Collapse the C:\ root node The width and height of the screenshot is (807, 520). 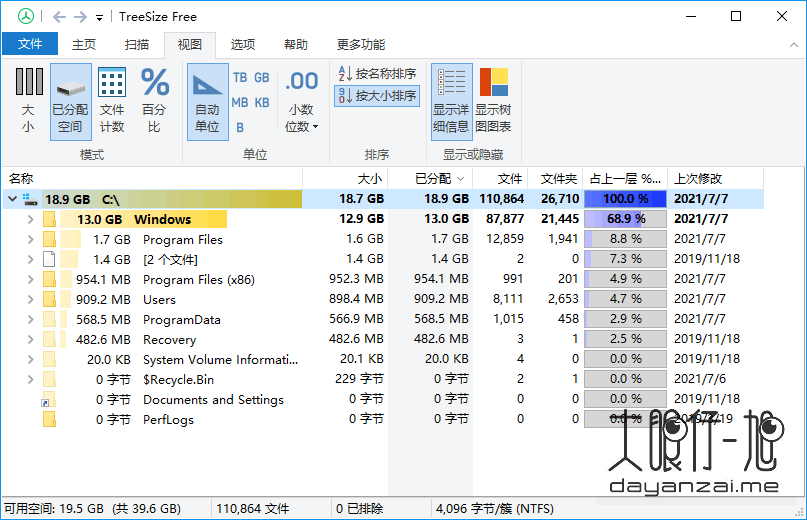(x=12, y=199)
